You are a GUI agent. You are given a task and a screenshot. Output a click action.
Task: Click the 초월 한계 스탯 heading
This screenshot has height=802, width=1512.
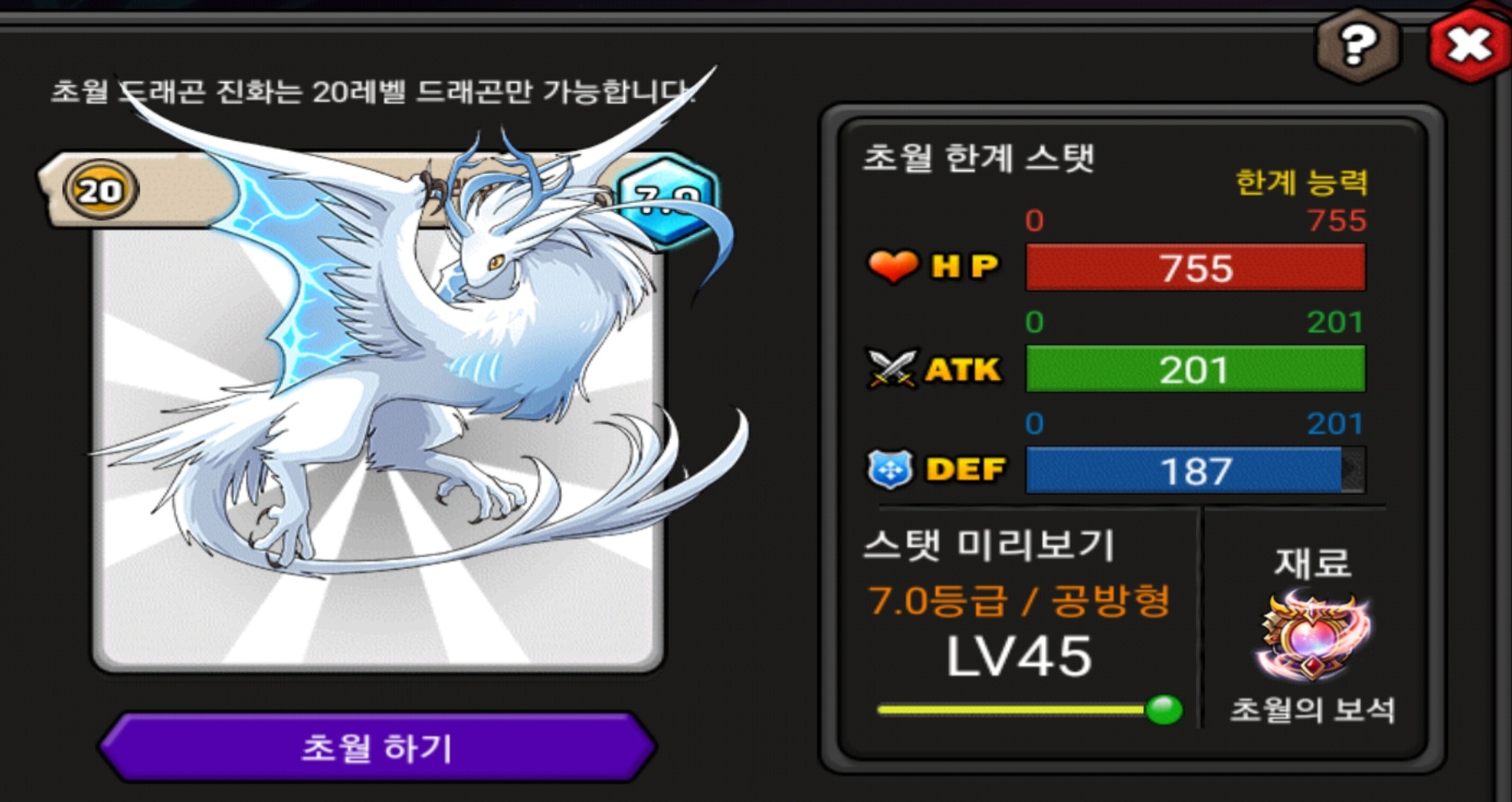(979, 157)
